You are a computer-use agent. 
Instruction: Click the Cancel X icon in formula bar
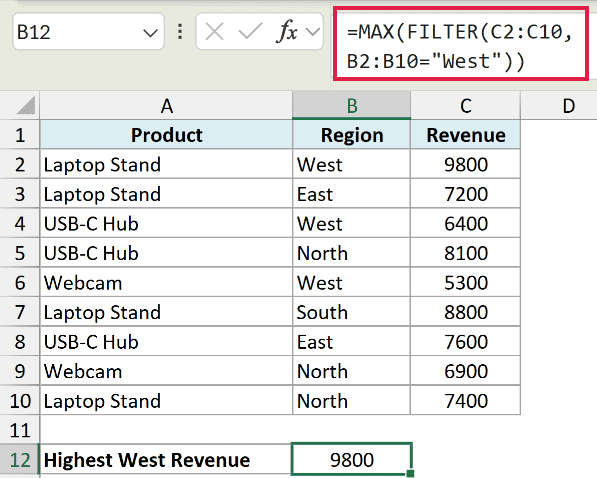tap(214, 32)
